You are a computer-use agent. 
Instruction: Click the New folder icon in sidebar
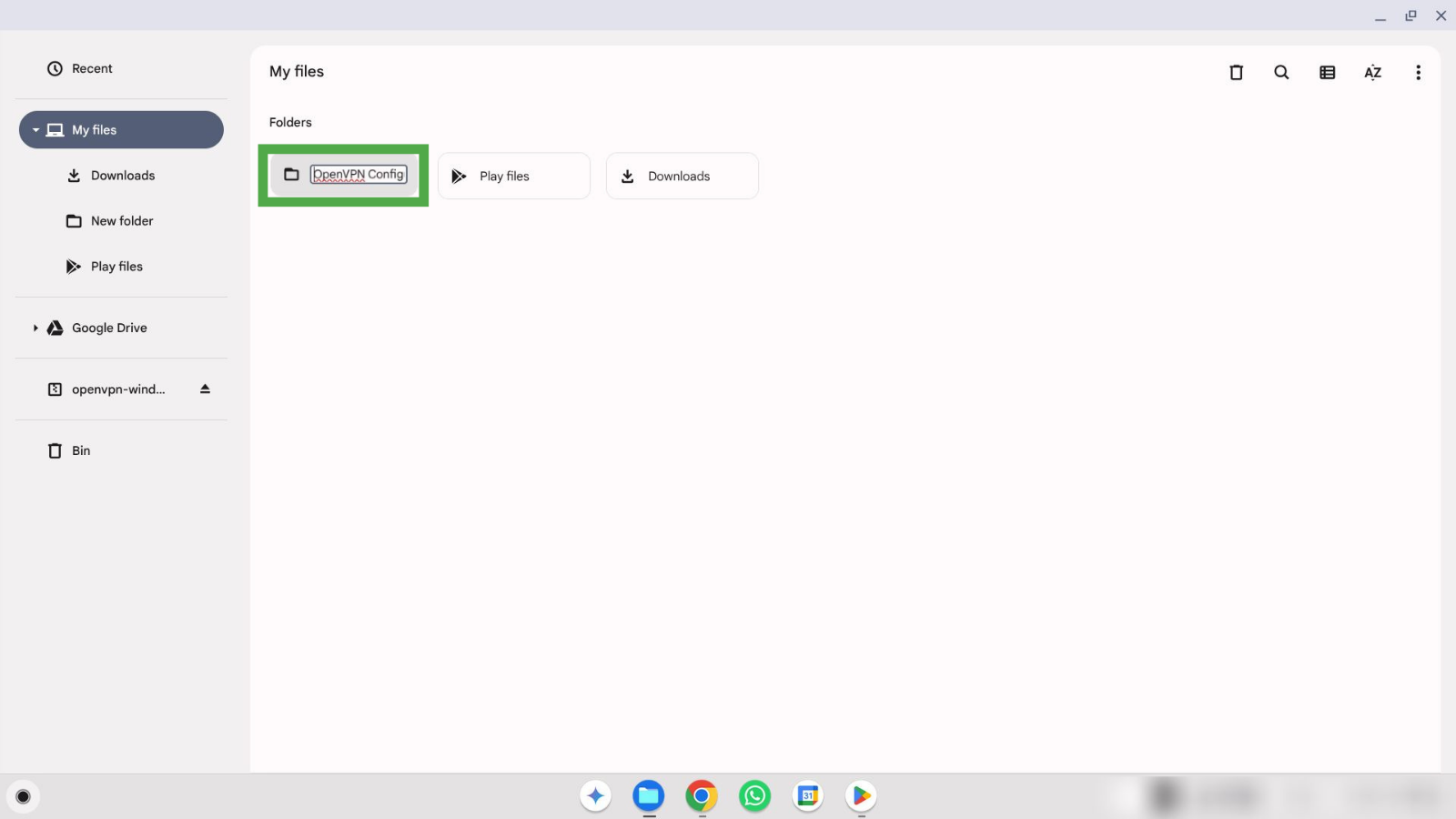click(74, 221)
